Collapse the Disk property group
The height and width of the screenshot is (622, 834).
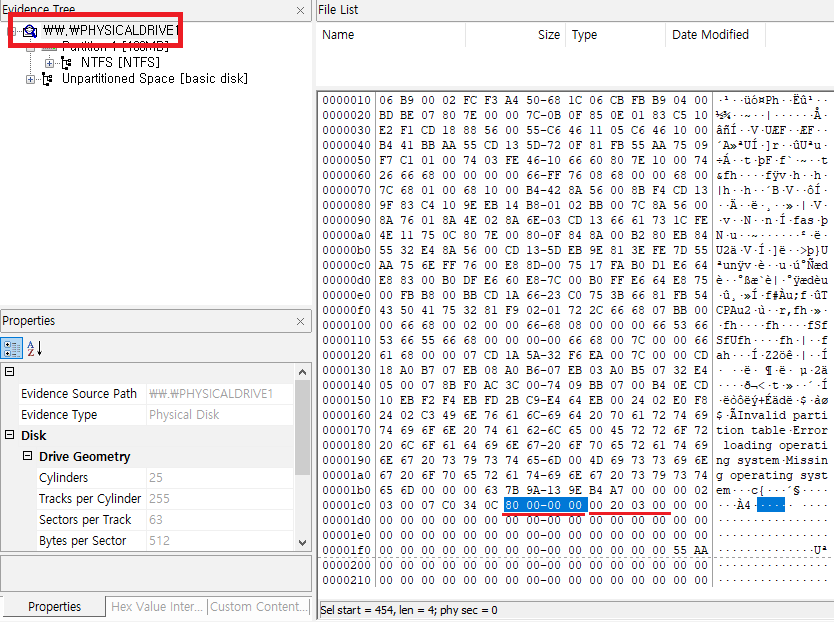(10, 436)
